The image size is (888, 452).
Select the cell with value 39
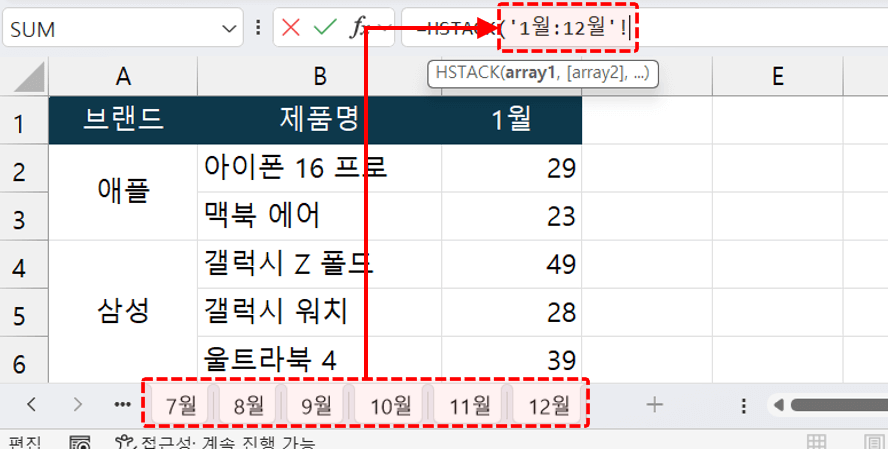click(511, 360)
